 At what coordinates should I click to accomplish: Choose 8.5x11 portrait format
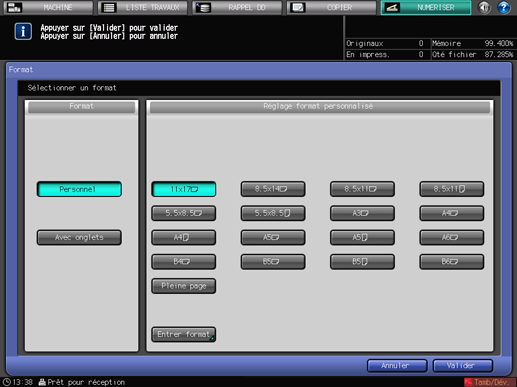[452, 189]
